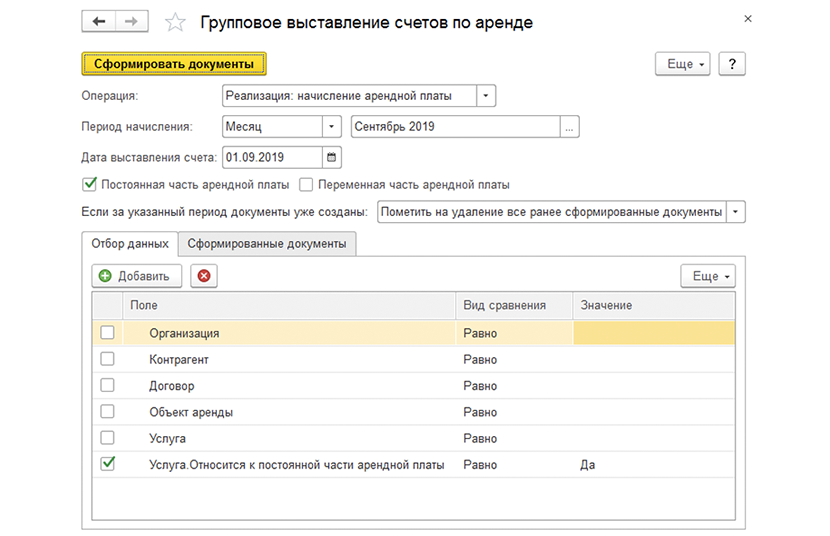Add form to favorites with star icon
830x536 pixels.
click(x=175, y=22)
